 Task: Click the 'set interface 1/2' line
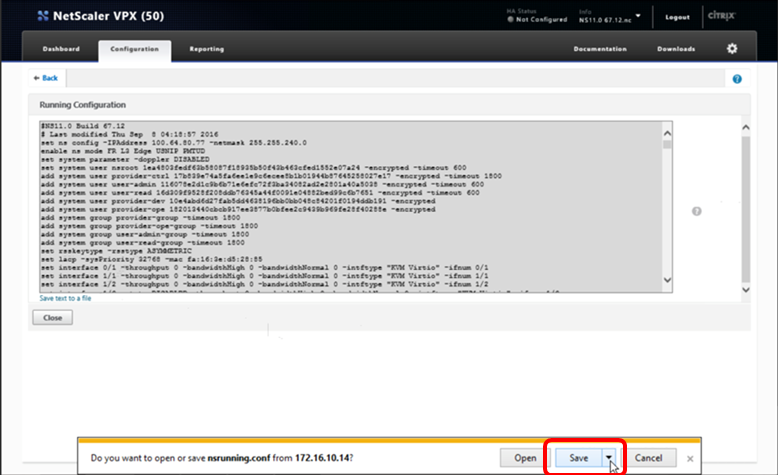pyautogui.click(x=264, y=285)
